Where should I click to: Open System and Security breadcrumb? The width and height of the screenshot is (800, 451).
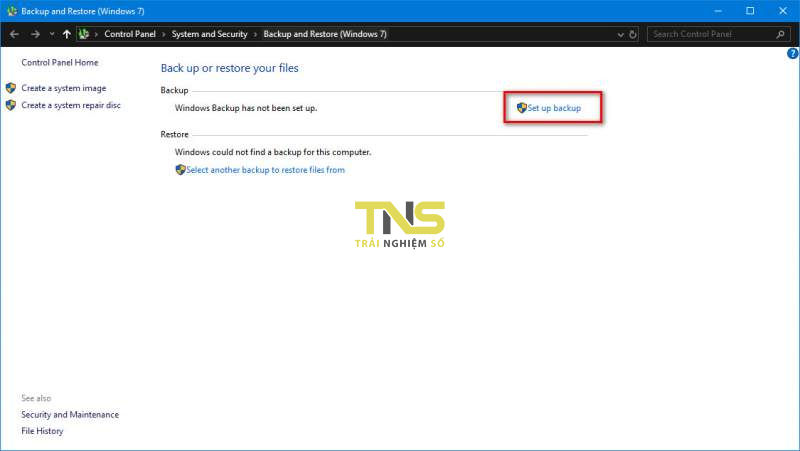coord(209,34)
